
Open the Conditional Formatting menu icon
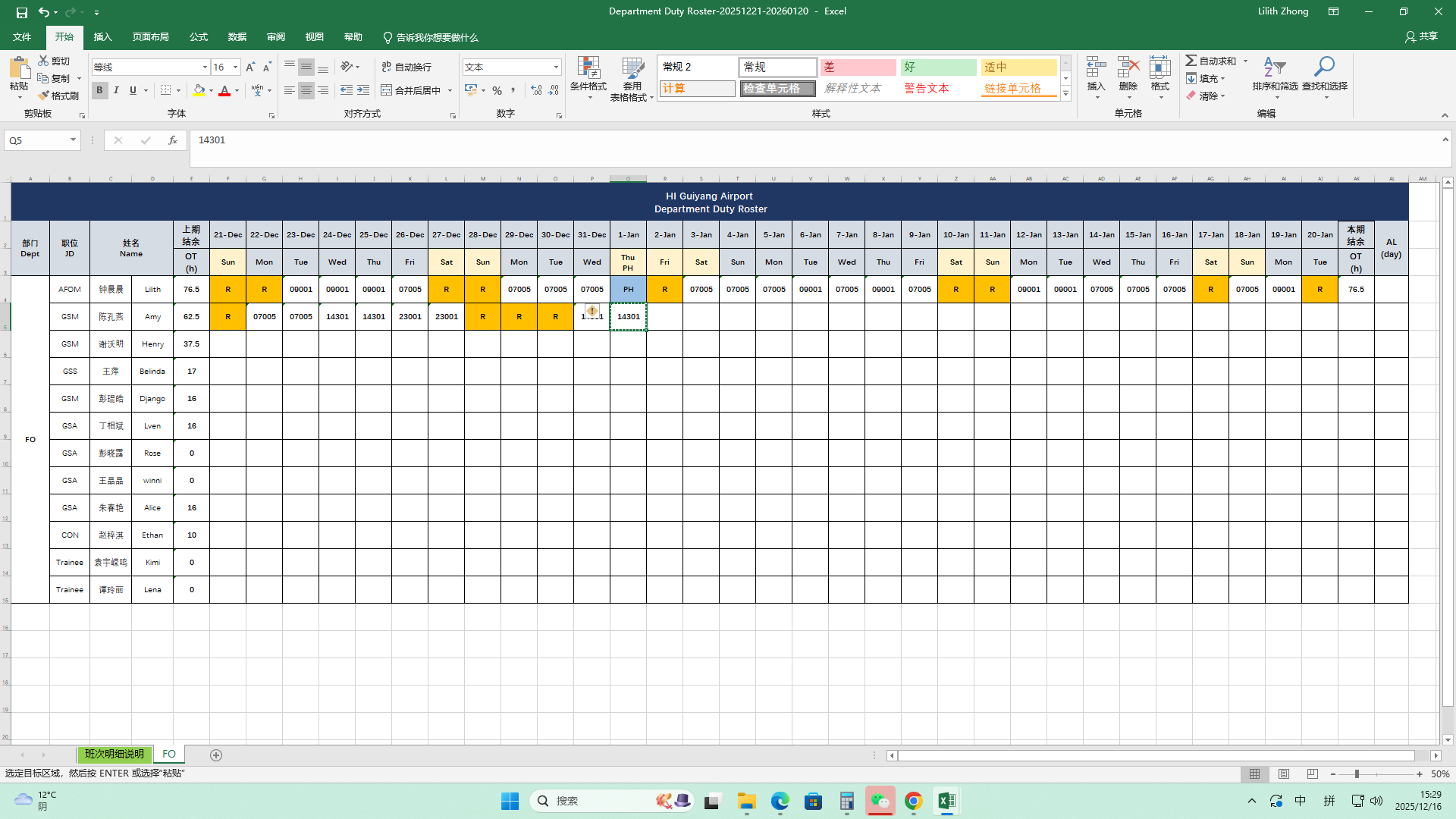(588, 68)
